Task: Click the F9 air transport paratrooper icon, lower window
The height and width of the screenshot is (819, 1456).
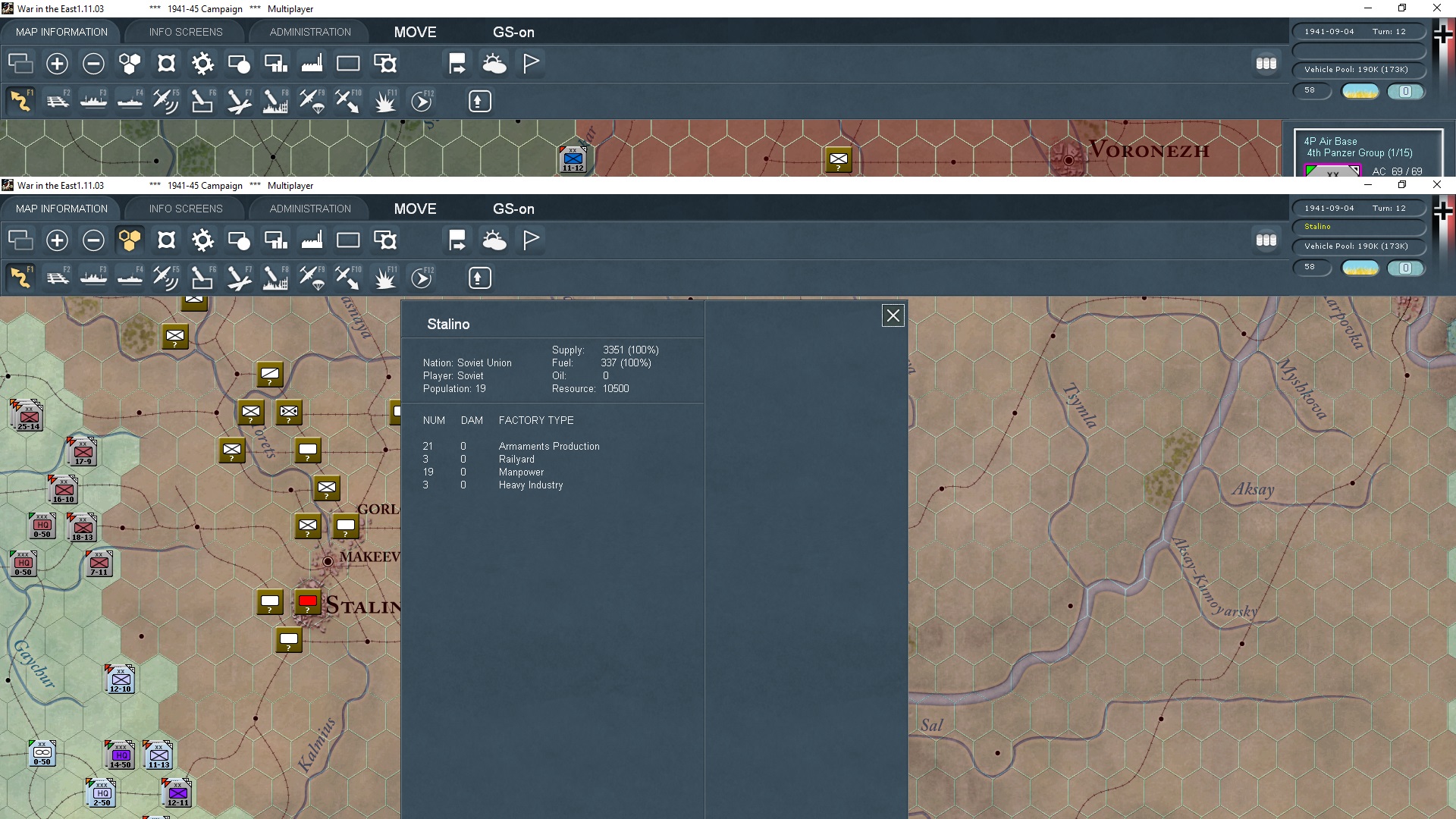Action: click(312, 278)
